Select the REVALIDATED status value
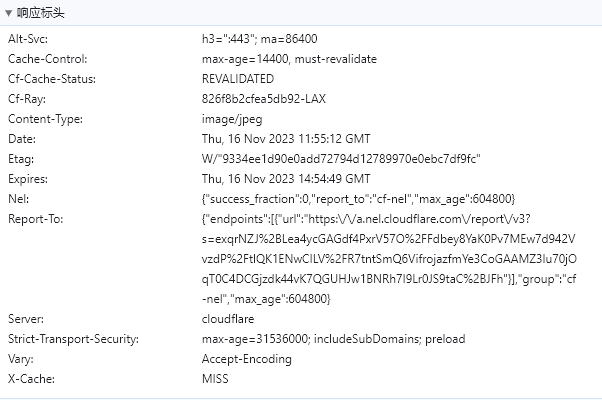This screenshot has height=400, width=602. pyautogui.click(x=238, y=79)
